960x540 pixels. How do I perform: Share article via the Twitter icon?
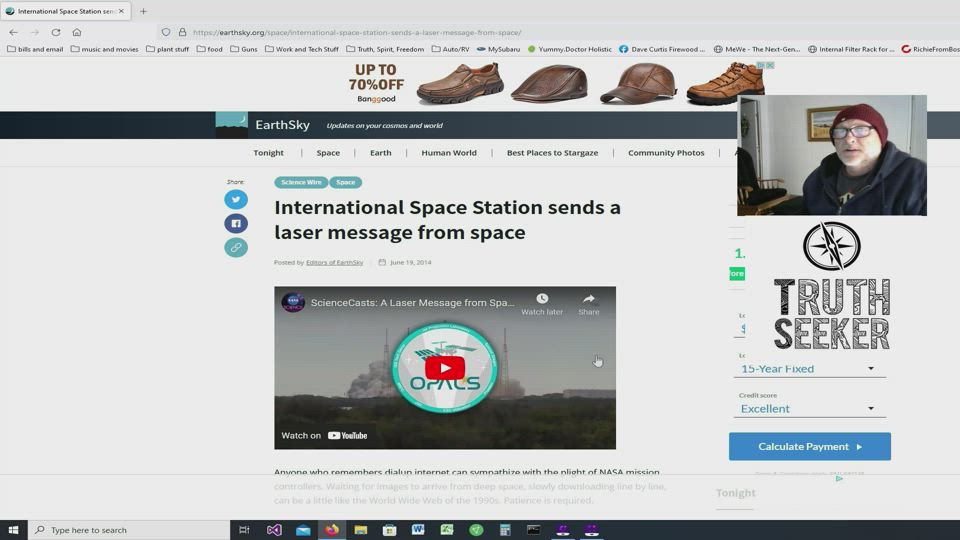236,199
